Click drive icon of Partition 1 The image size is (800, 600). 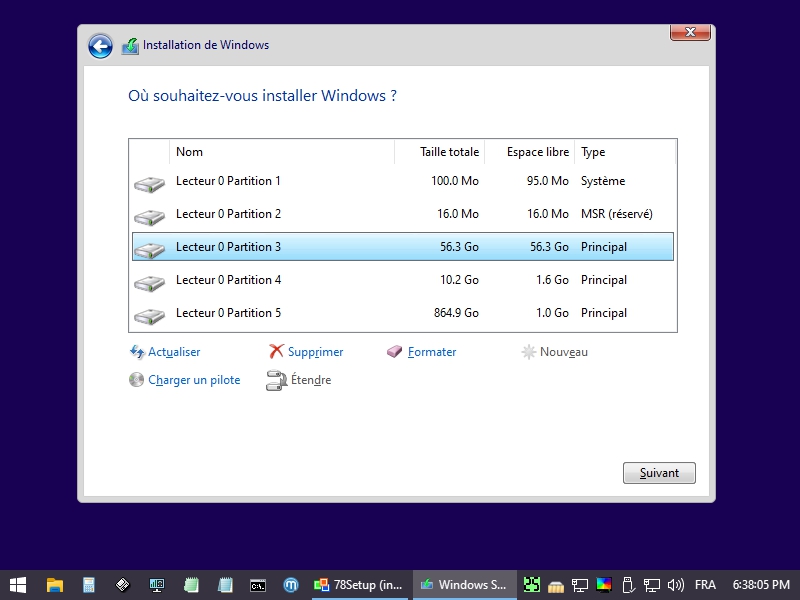149,183
